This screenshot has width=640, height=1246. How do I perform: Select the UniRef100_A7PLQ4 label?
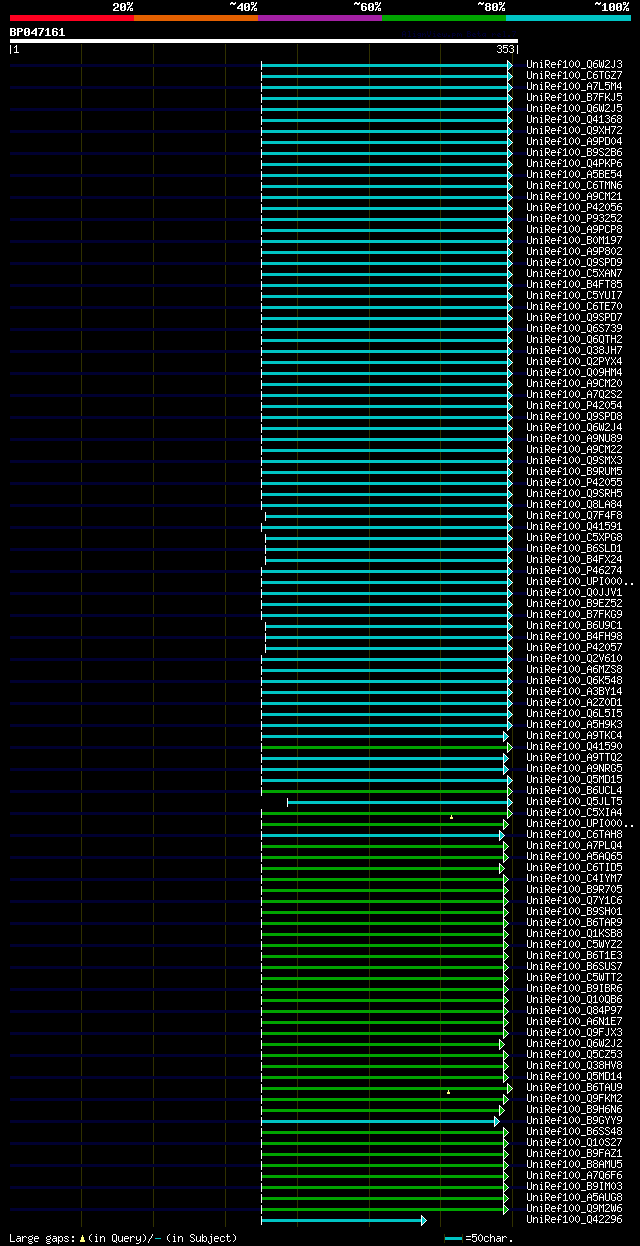point(574,845)
